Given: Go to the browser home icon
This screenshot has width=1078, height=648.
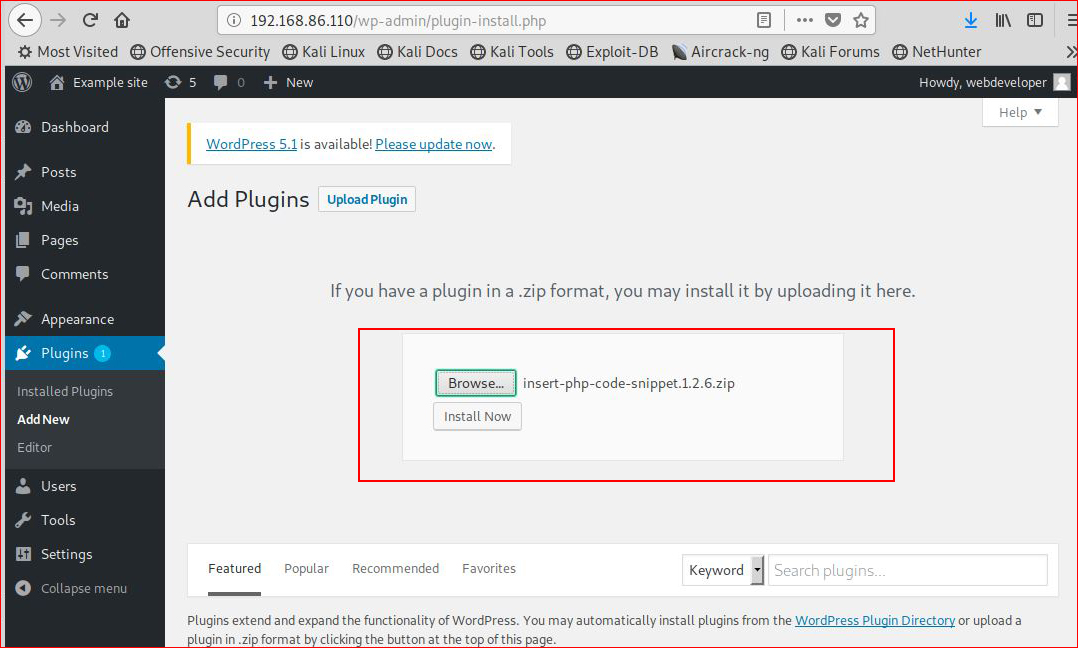Looking at the screenshot, I should (122, 20).
